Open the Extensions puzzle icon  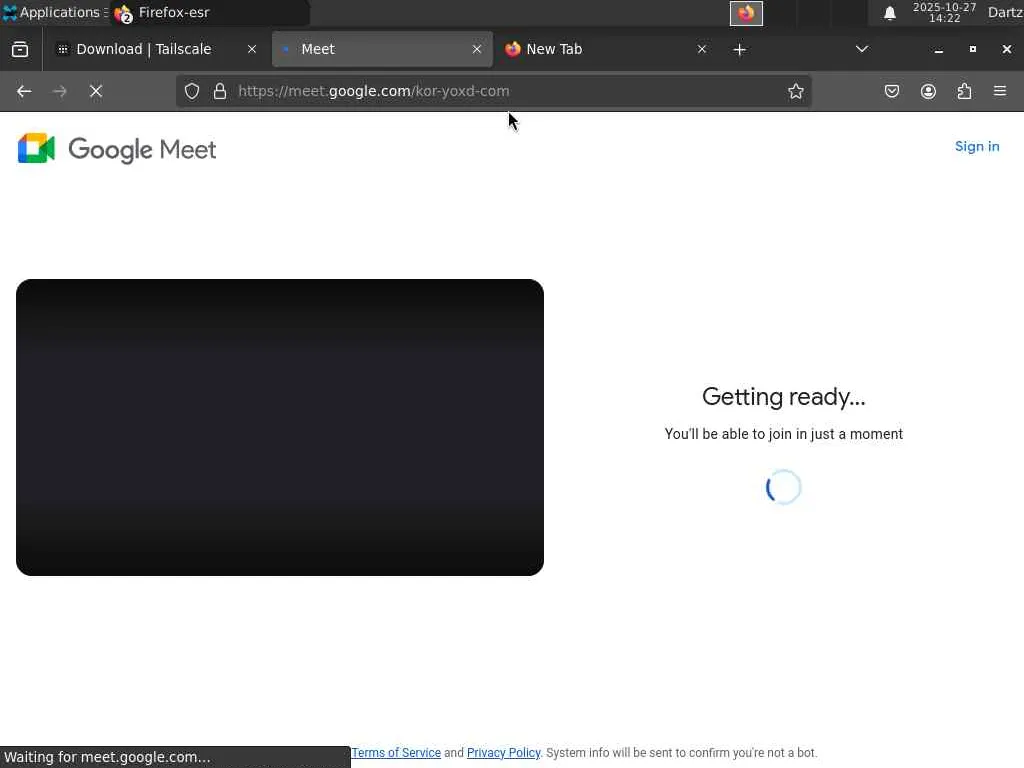tap(964, 91)
